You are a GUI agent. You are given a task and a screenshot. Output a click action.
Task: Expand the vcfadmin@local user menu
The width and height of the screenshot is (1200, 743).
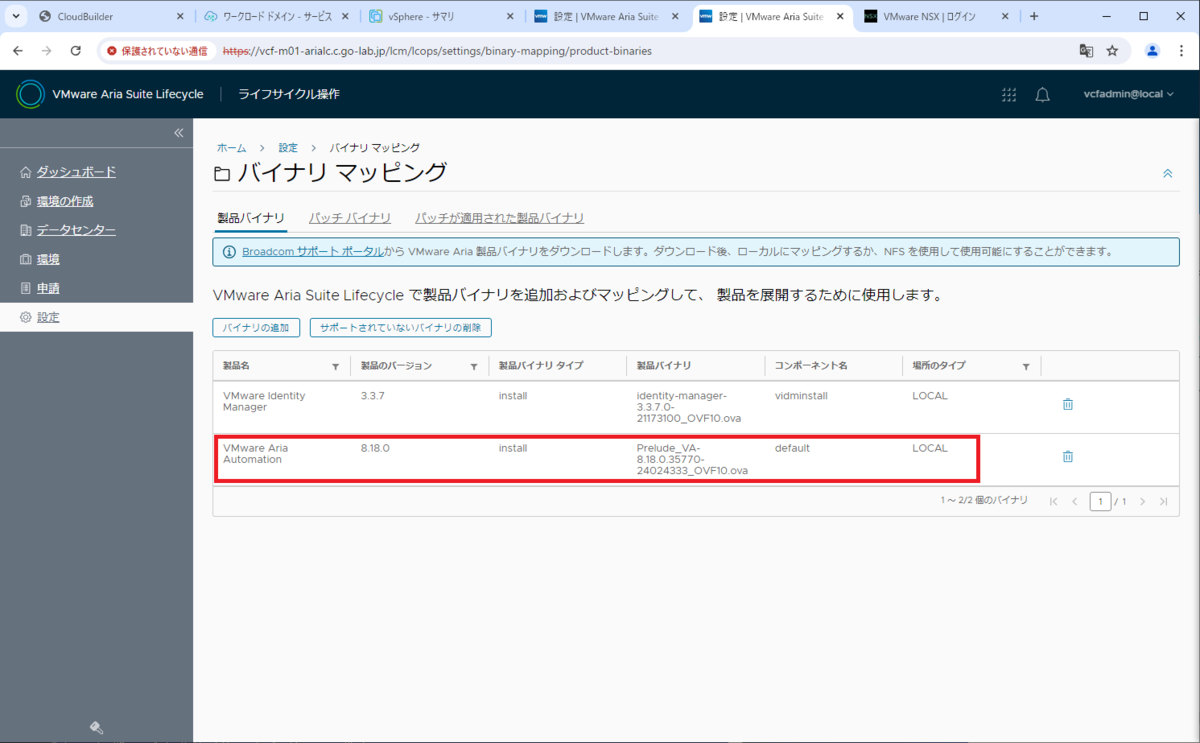1129,94
